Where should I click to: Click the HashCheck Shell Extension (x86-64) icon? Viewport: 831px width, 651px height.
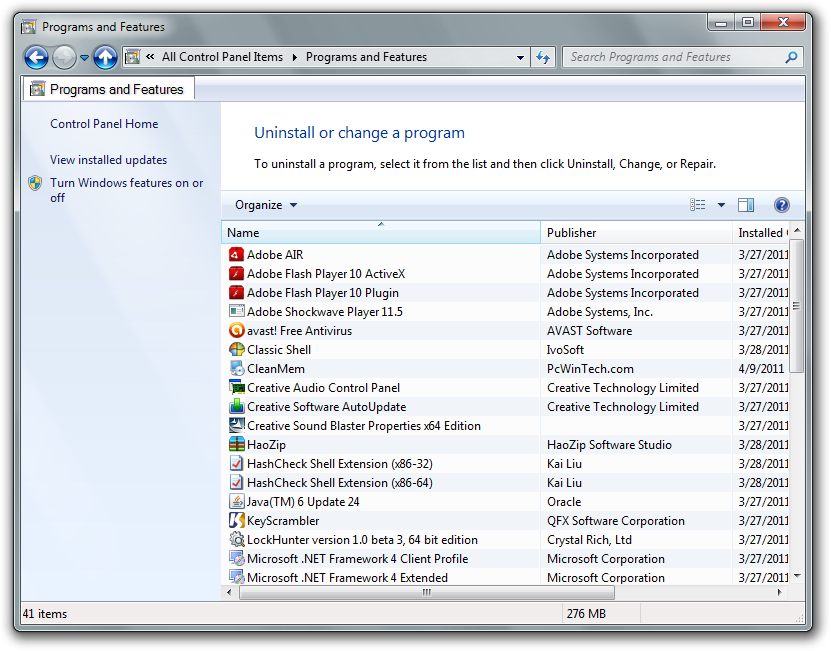[x=236, y=482]
